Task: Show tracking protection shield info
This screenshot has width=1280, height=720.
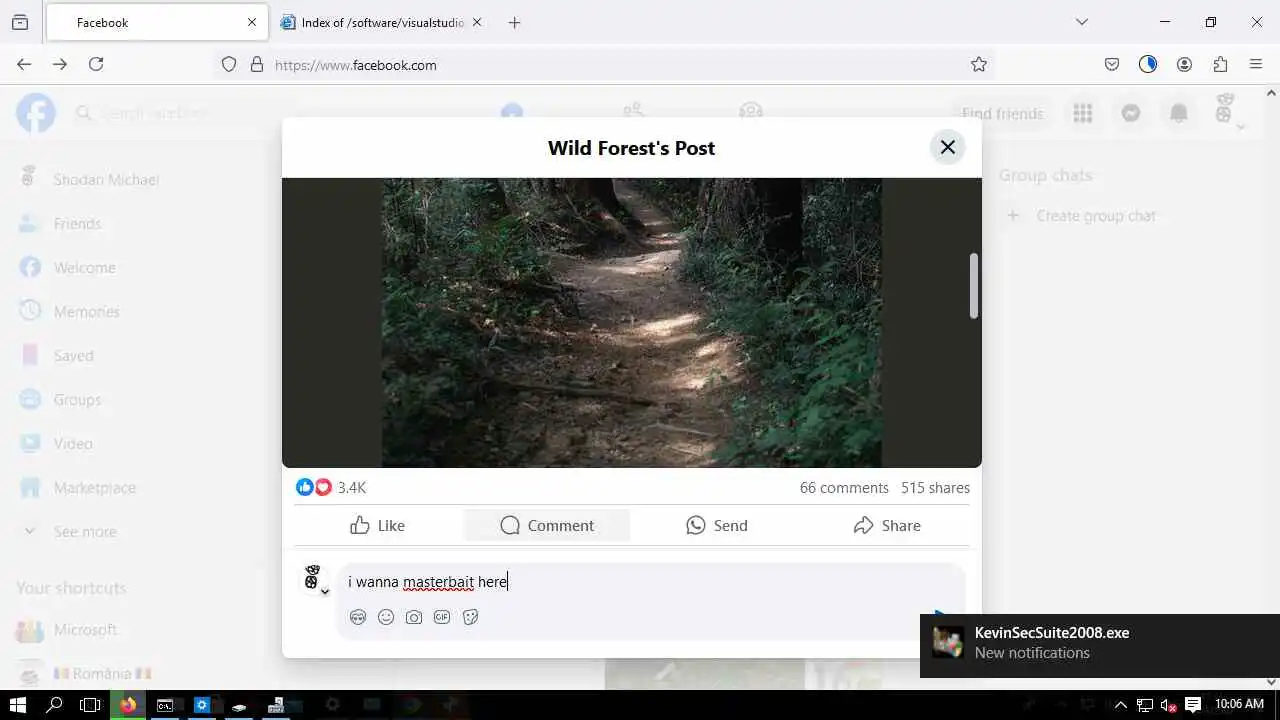Action: 229,64
